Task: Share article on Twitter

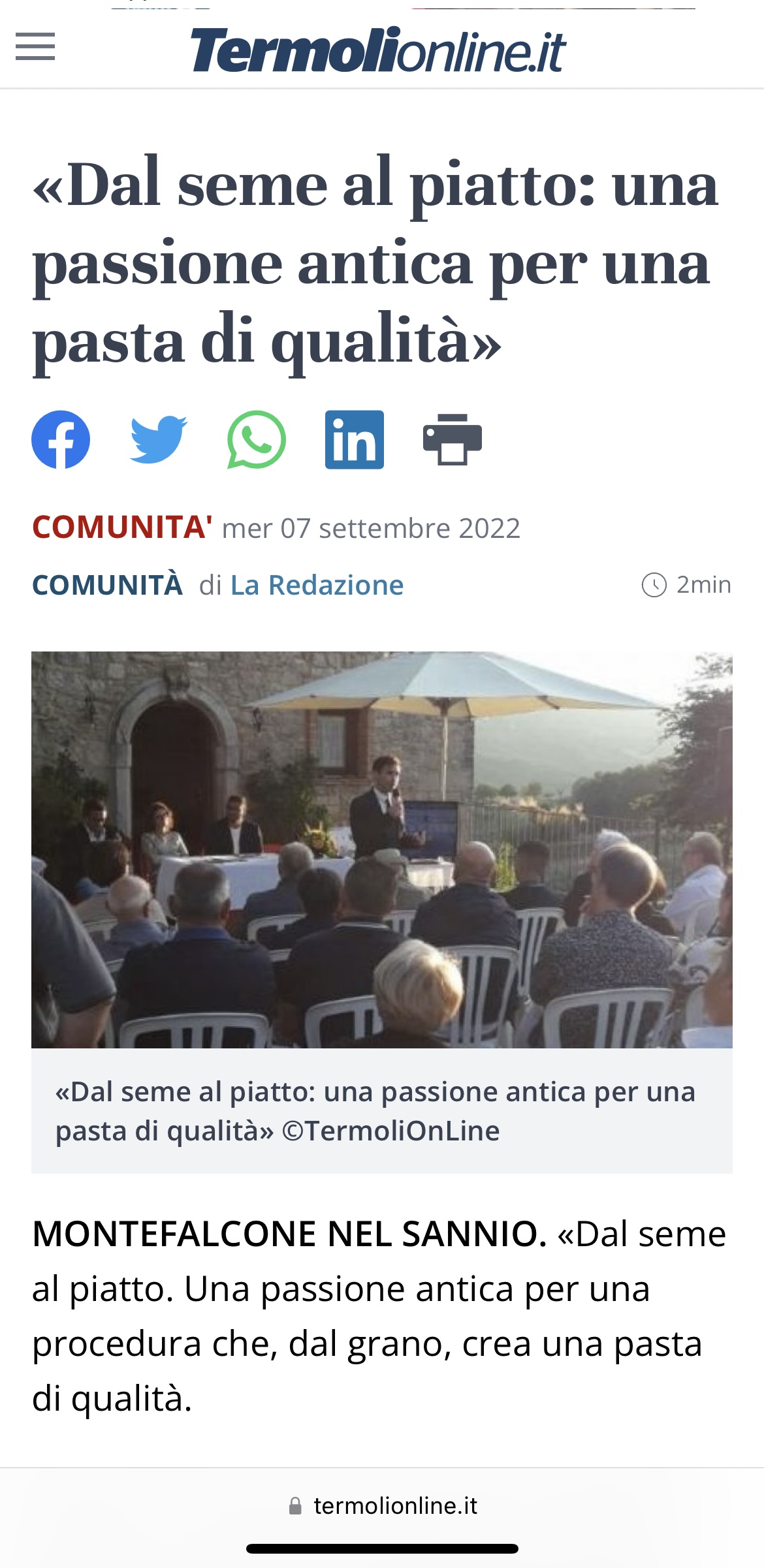Action: click(x=159, y=439)
